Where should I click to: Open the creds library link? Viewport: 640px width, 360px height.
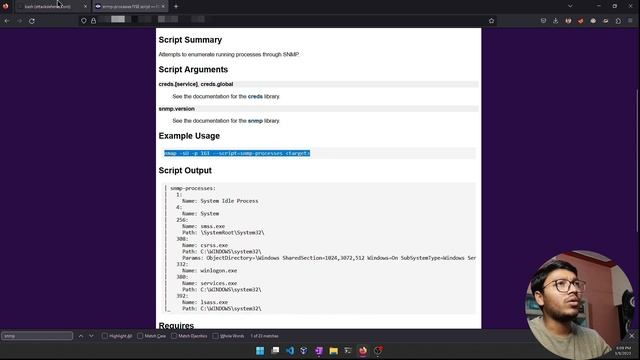click(255, 96)
